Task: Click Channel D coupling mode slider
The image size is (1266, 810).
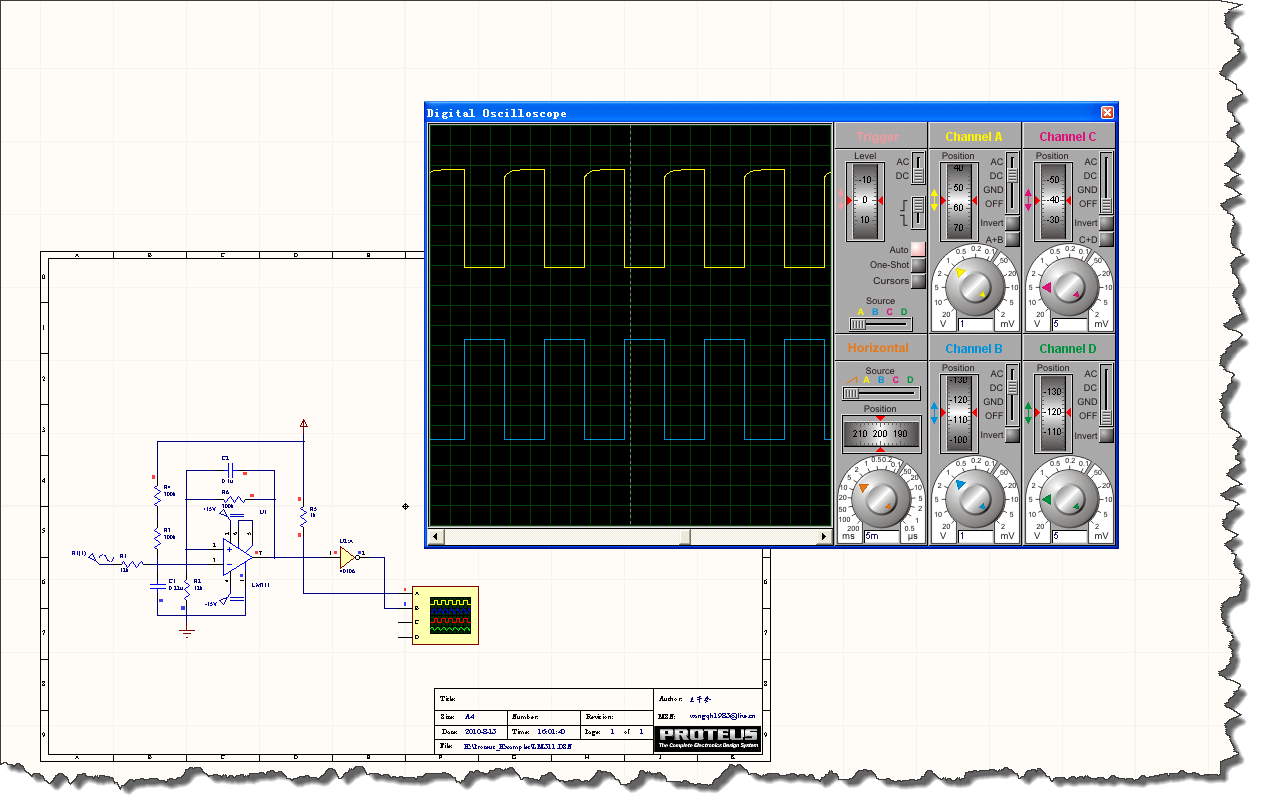Action: [x=1106, y=395]
